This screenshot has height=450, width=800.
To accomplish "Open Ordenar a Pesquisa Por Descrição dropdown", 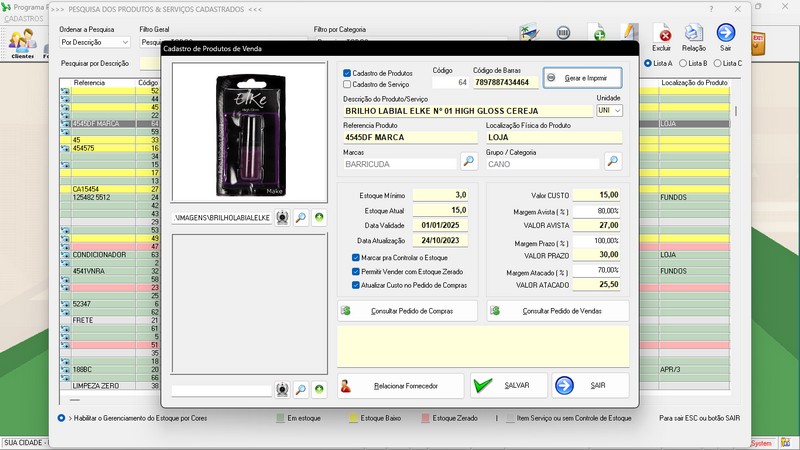I will tap(94, 42).
